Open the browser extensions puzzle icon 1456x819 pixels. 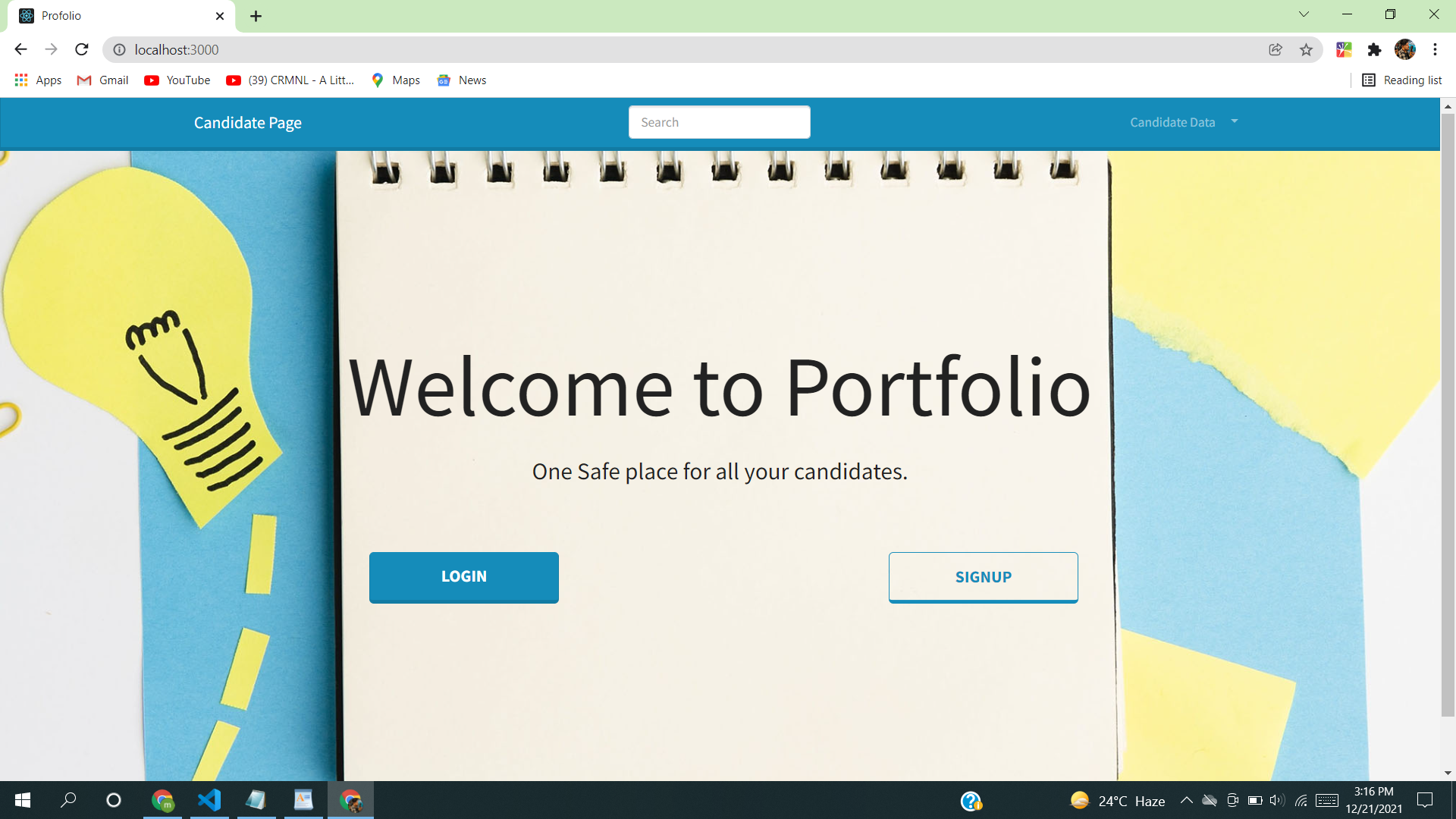point(1375,49)
